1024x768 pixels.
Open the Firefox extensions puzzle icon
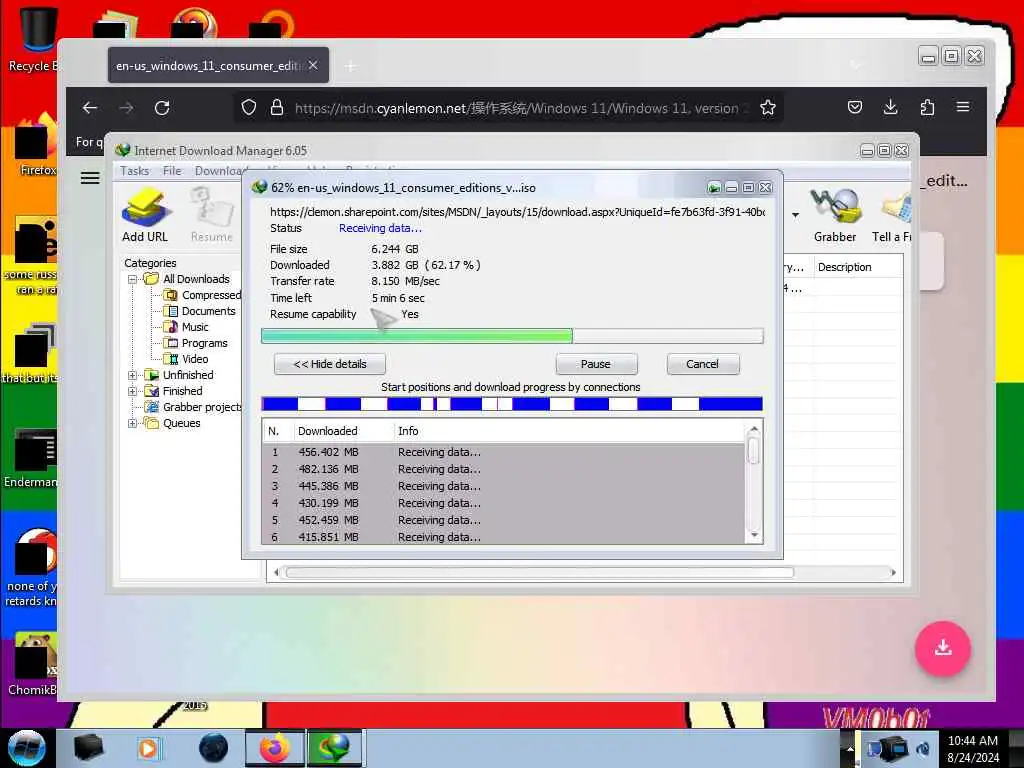(927, 107)
